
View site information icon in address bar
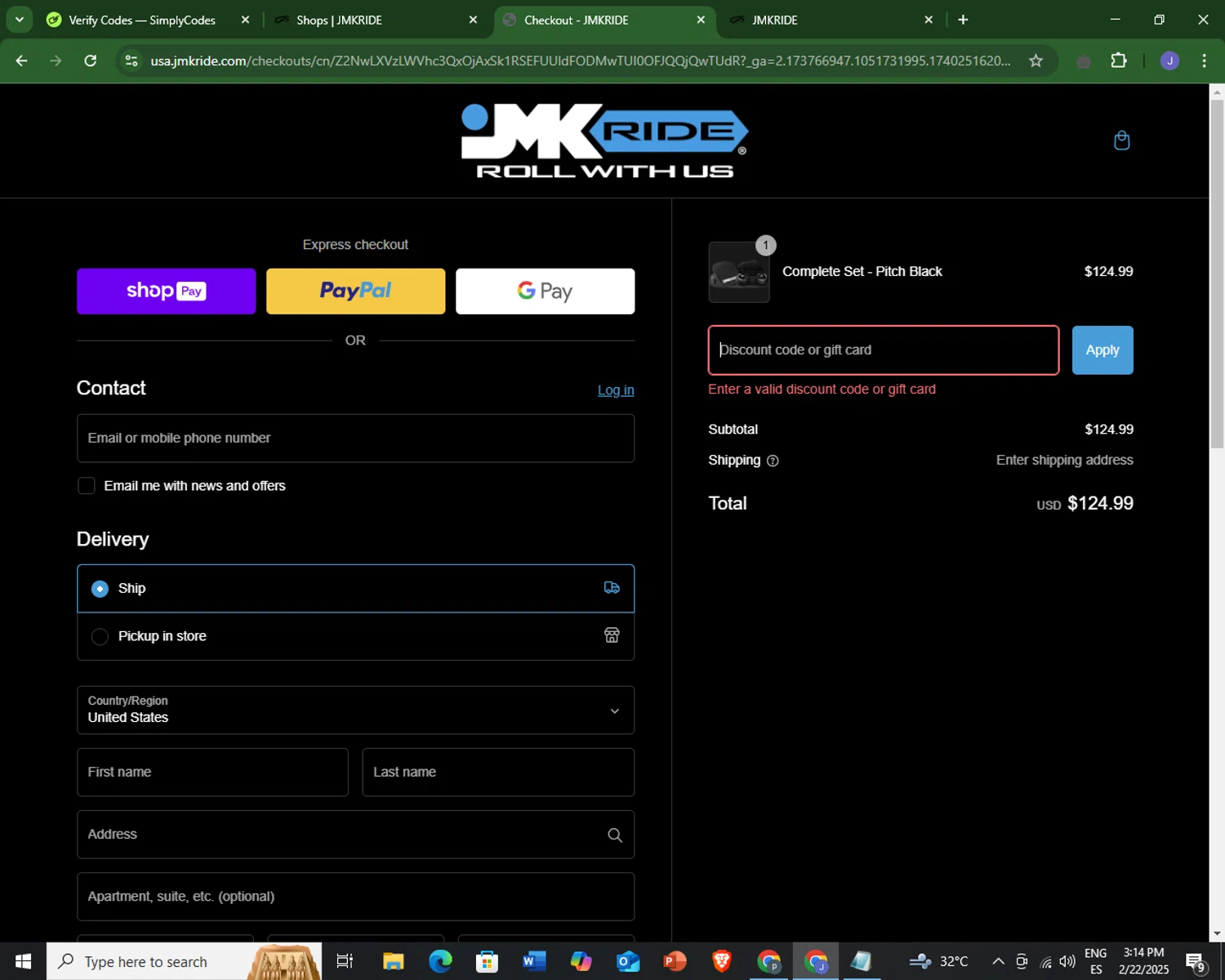(131, 60)
